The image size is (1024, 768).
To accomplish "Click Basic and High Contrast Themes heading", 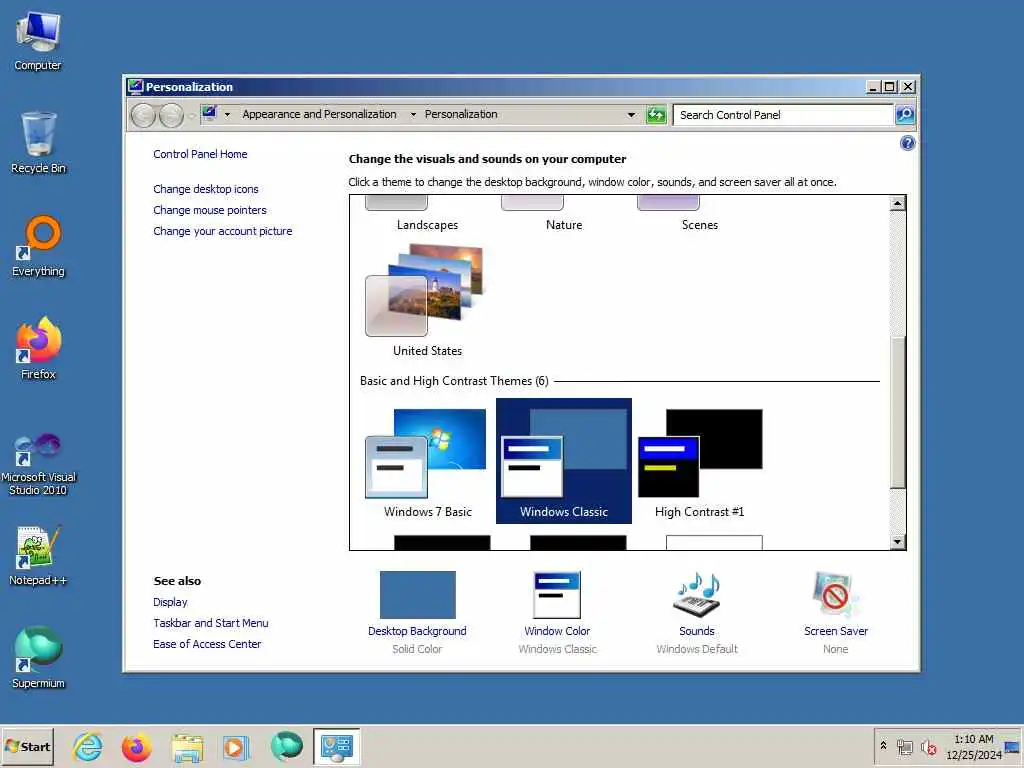I will pos(454,381).
